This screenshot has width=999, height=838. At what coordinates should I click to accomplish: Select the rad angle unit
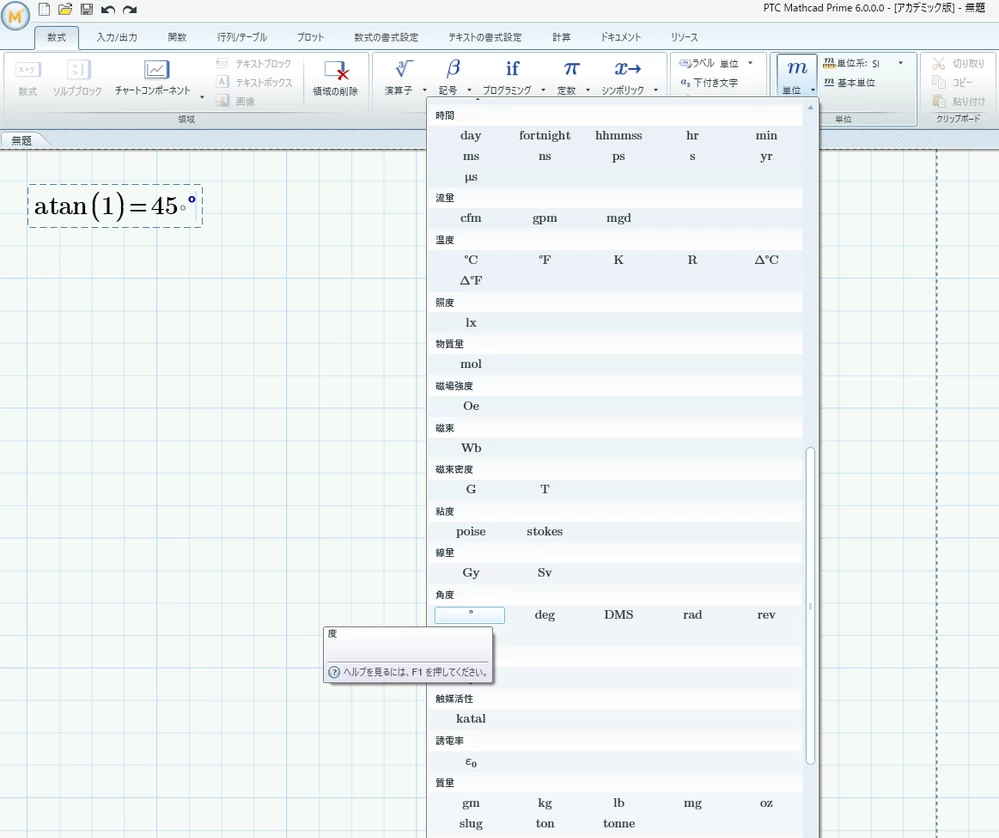point(693,615)
